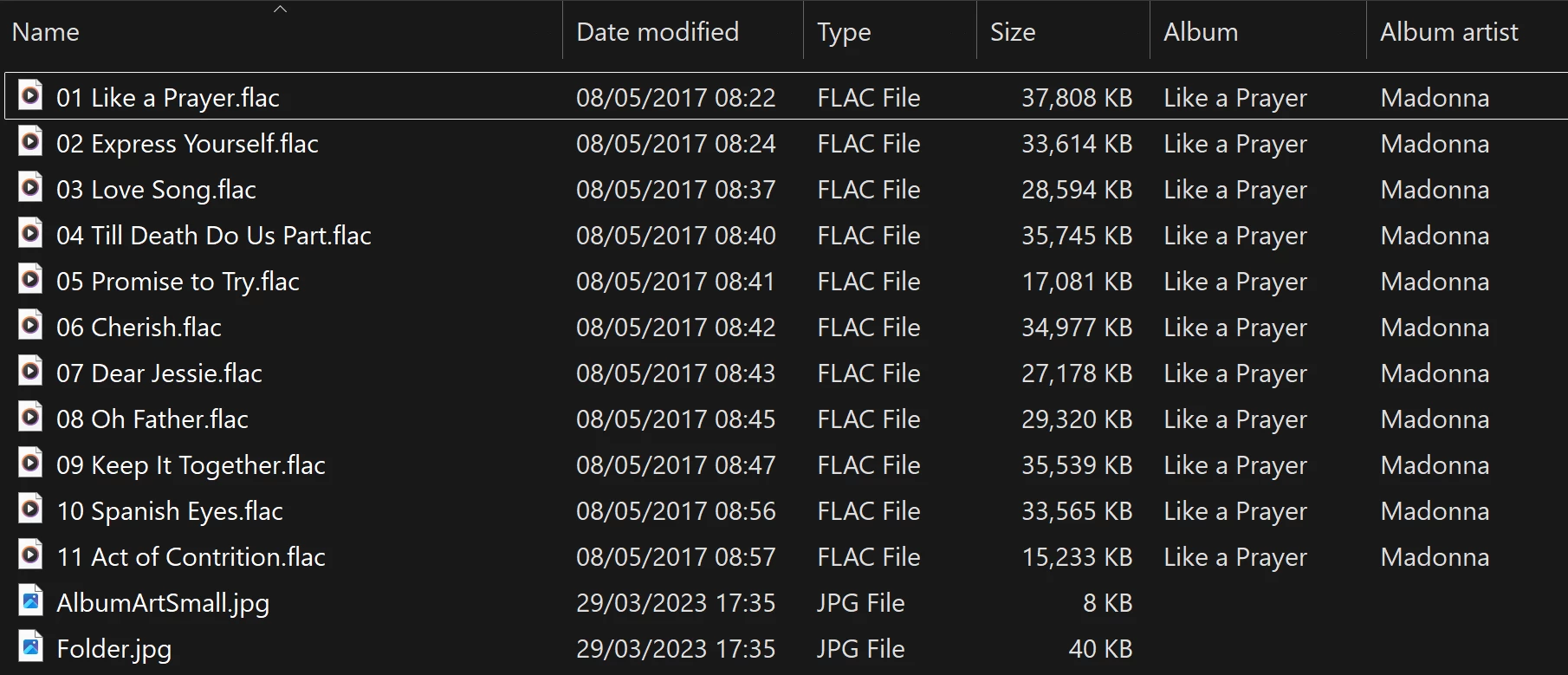Click the 08 Oh Father.flac file icon
Image resolution: width=1568 pixels, height=675 pixels.
click(30, 417)
